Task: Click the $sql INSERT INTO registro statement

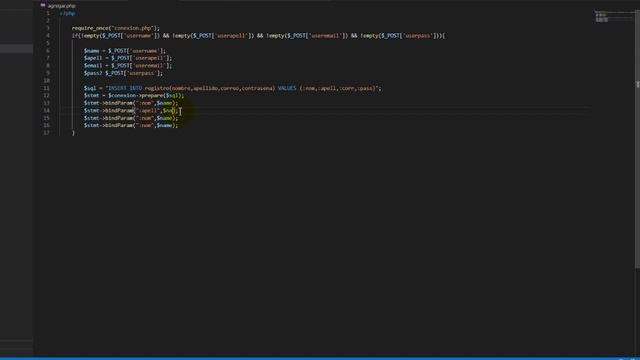Action: click(233, 88)
